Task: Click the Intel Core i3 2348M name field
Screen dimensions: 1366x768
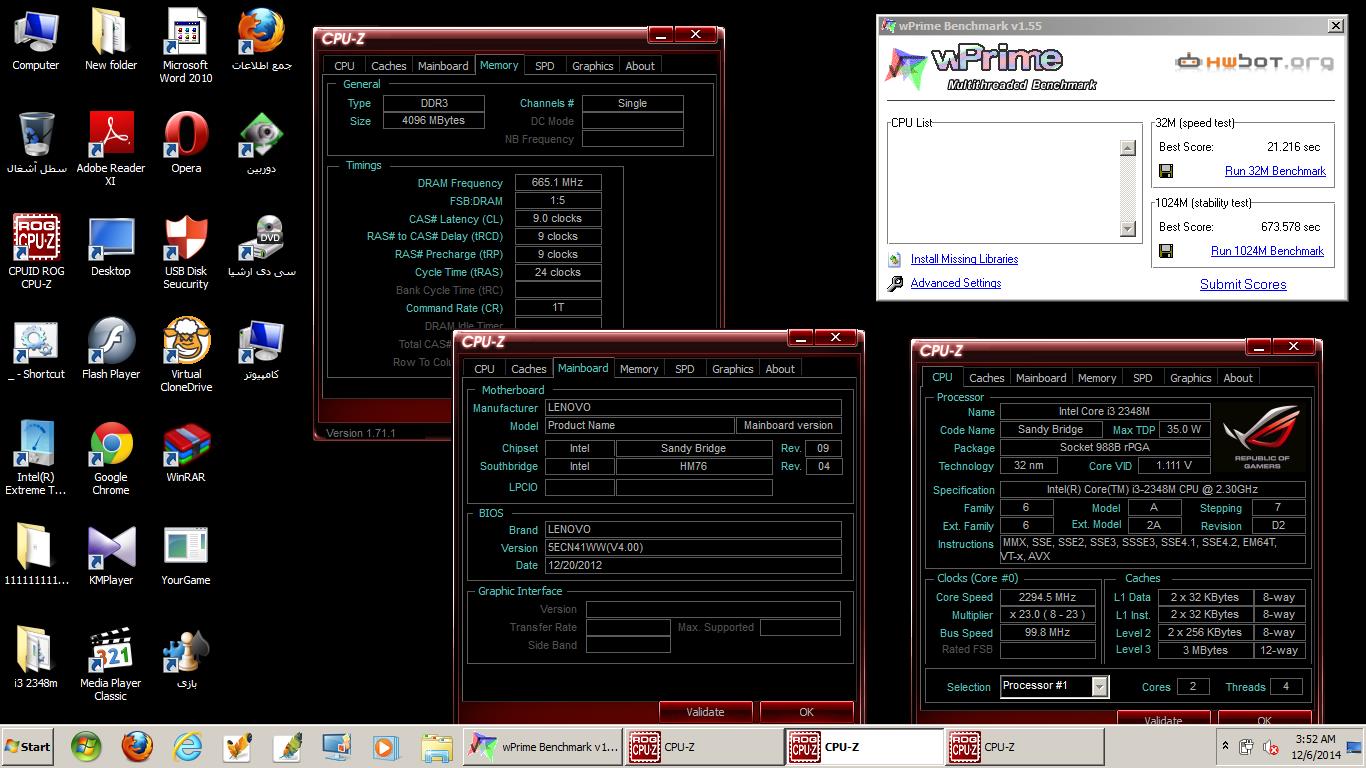Action: click(1105, 412)
